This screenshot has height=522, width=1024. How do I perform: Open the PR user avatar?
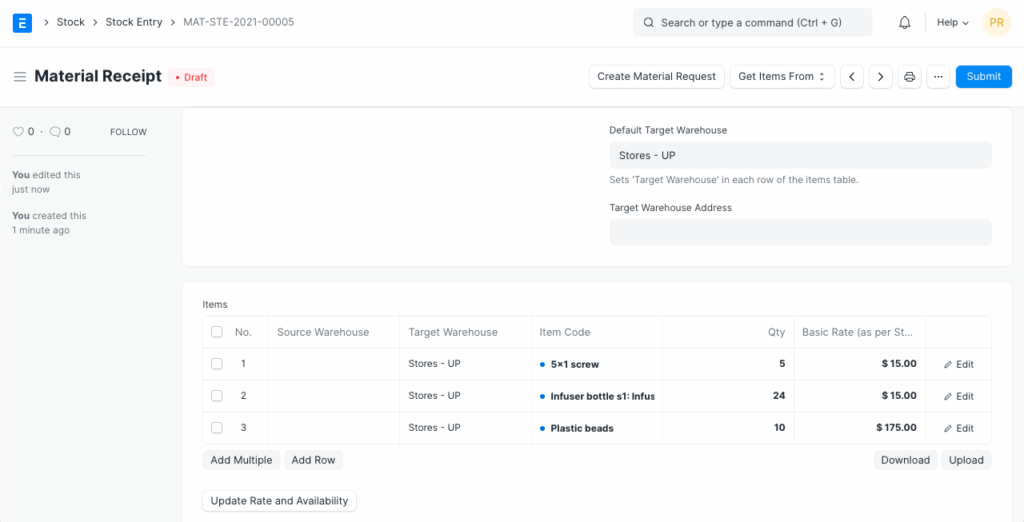[996, 22]
